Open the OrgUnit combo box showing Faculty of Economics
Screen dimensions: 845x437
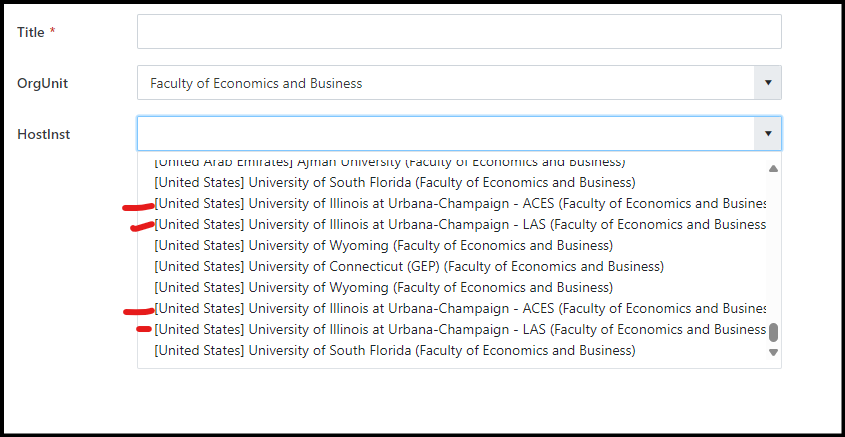click(445, 83)
